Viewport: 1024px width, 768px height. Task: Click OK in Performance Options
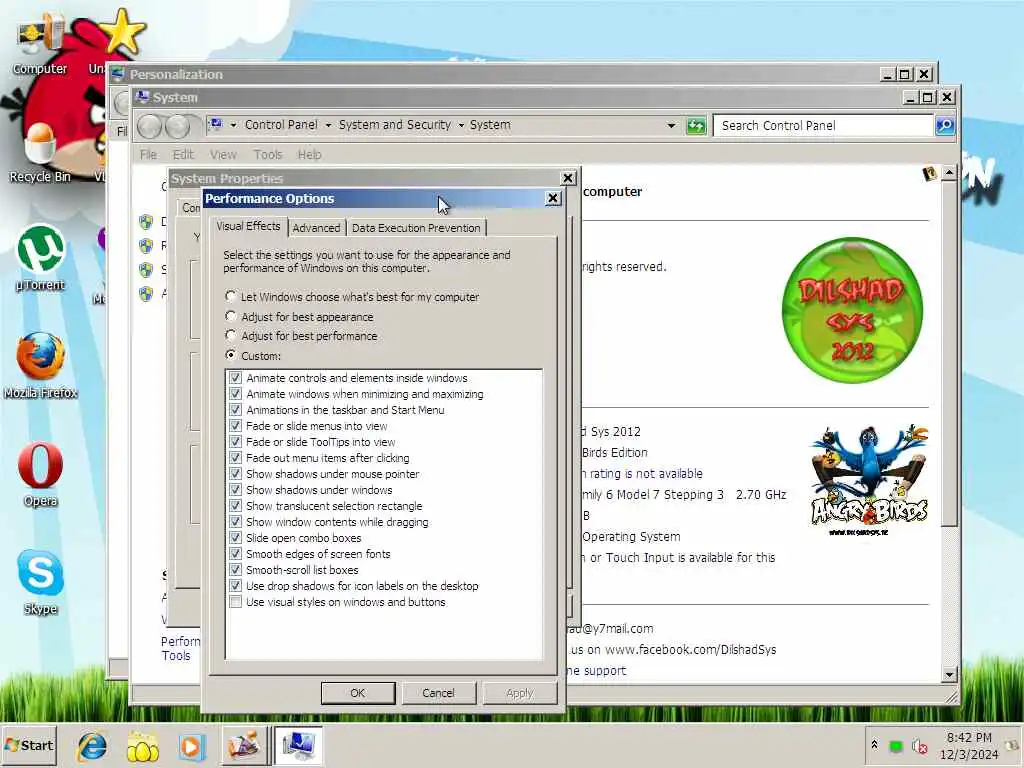click(358, 693)
